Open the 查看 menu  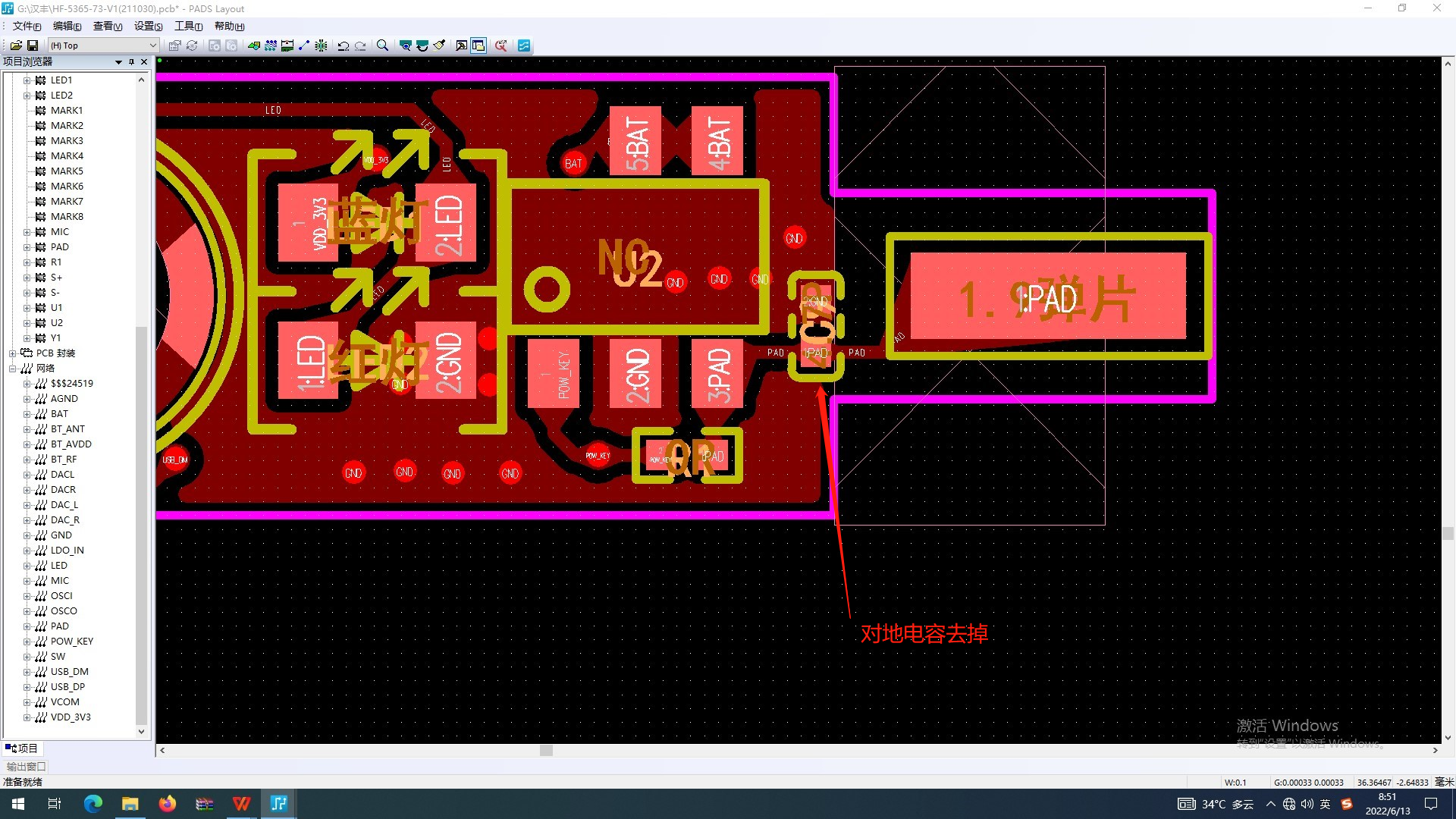click(108, 26)
